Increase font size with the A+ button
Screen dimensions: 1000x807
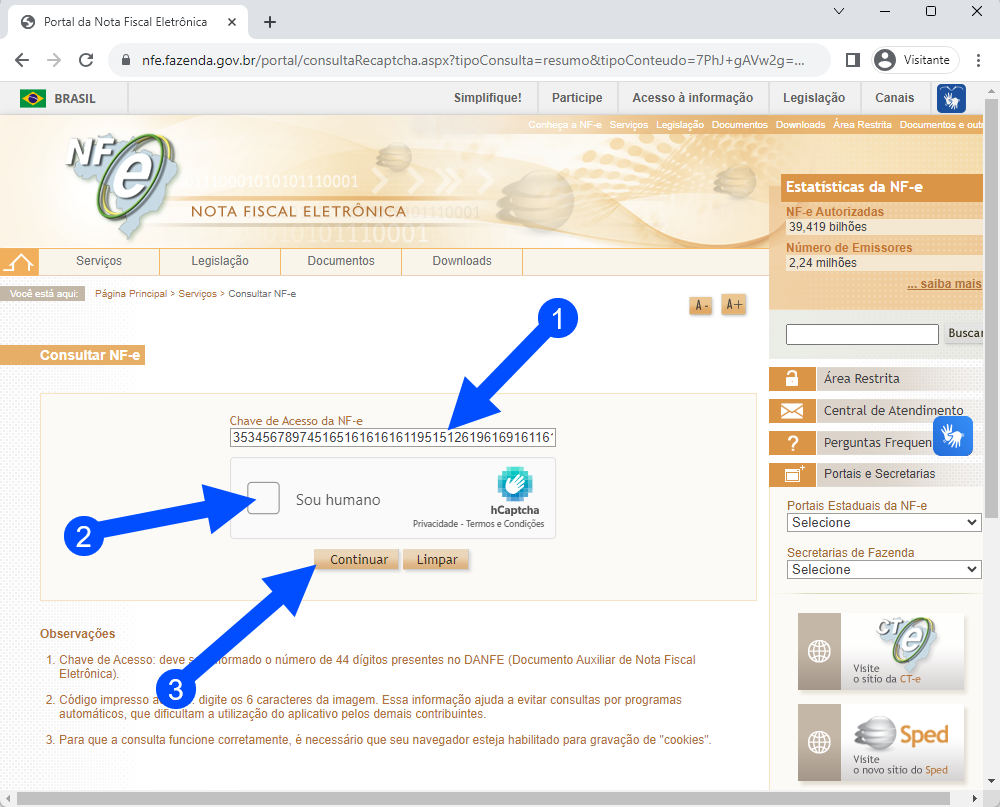tap(733, 305)
